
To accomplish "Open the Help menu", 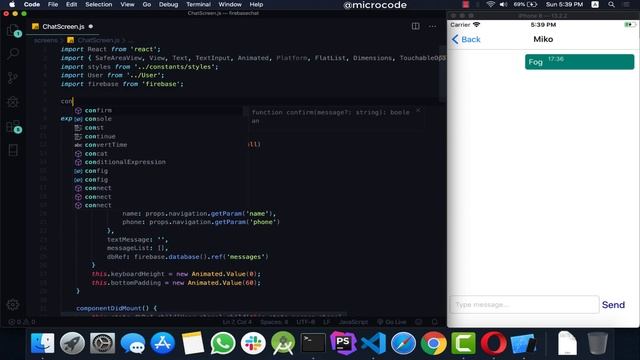I will tap(256, 4).
